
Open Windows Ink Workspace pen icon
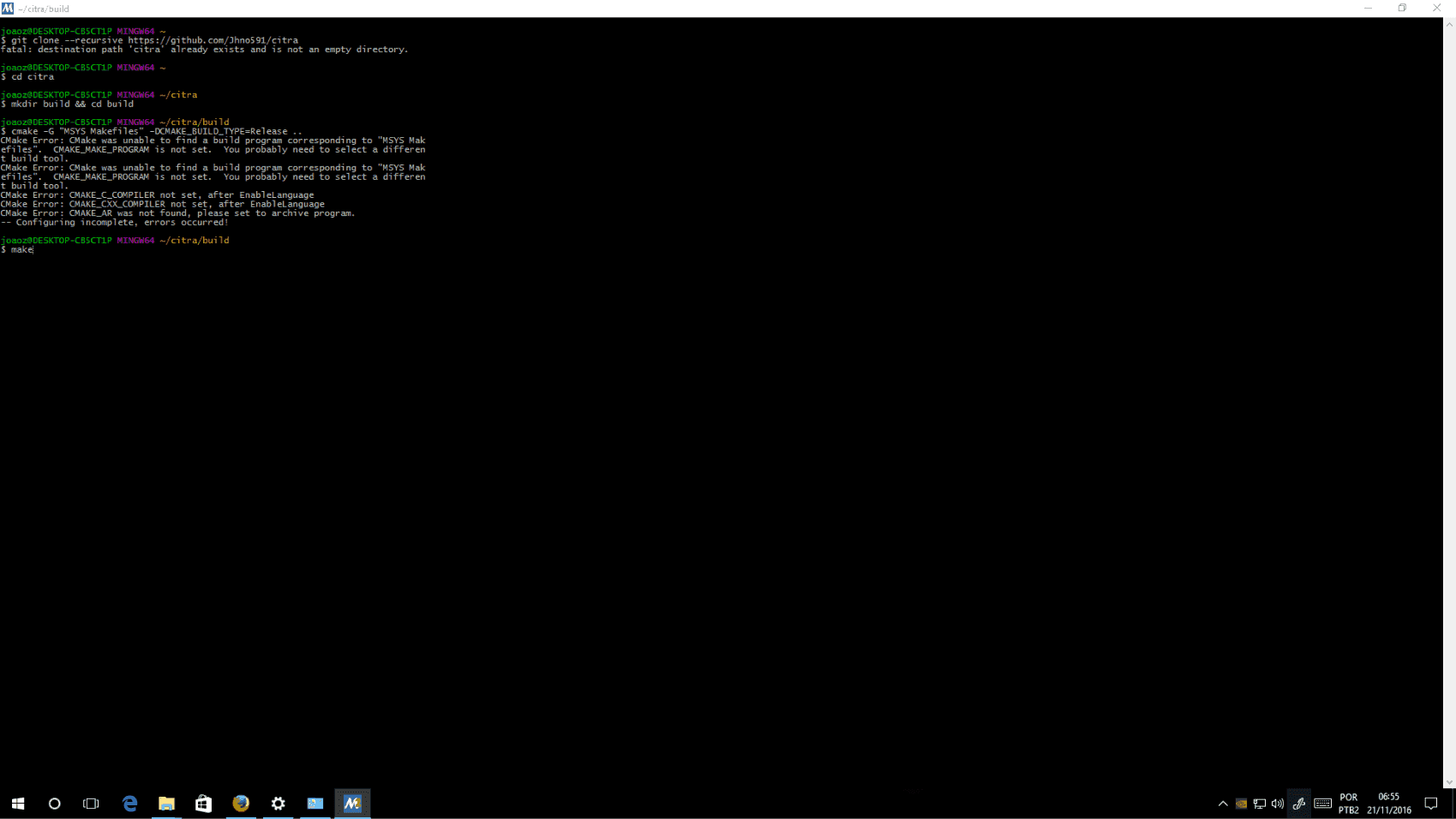tap(1299, 804)
